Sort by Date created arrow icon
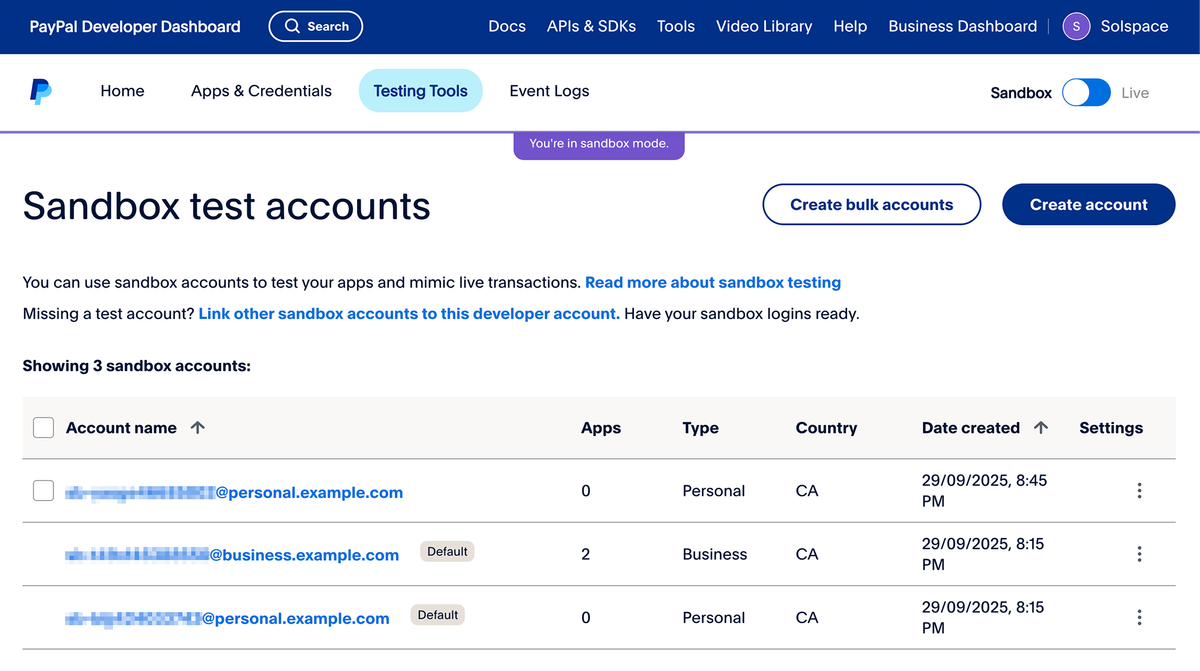The width and height of the screenshot is (1200, 671). [x=1041, y=428]
